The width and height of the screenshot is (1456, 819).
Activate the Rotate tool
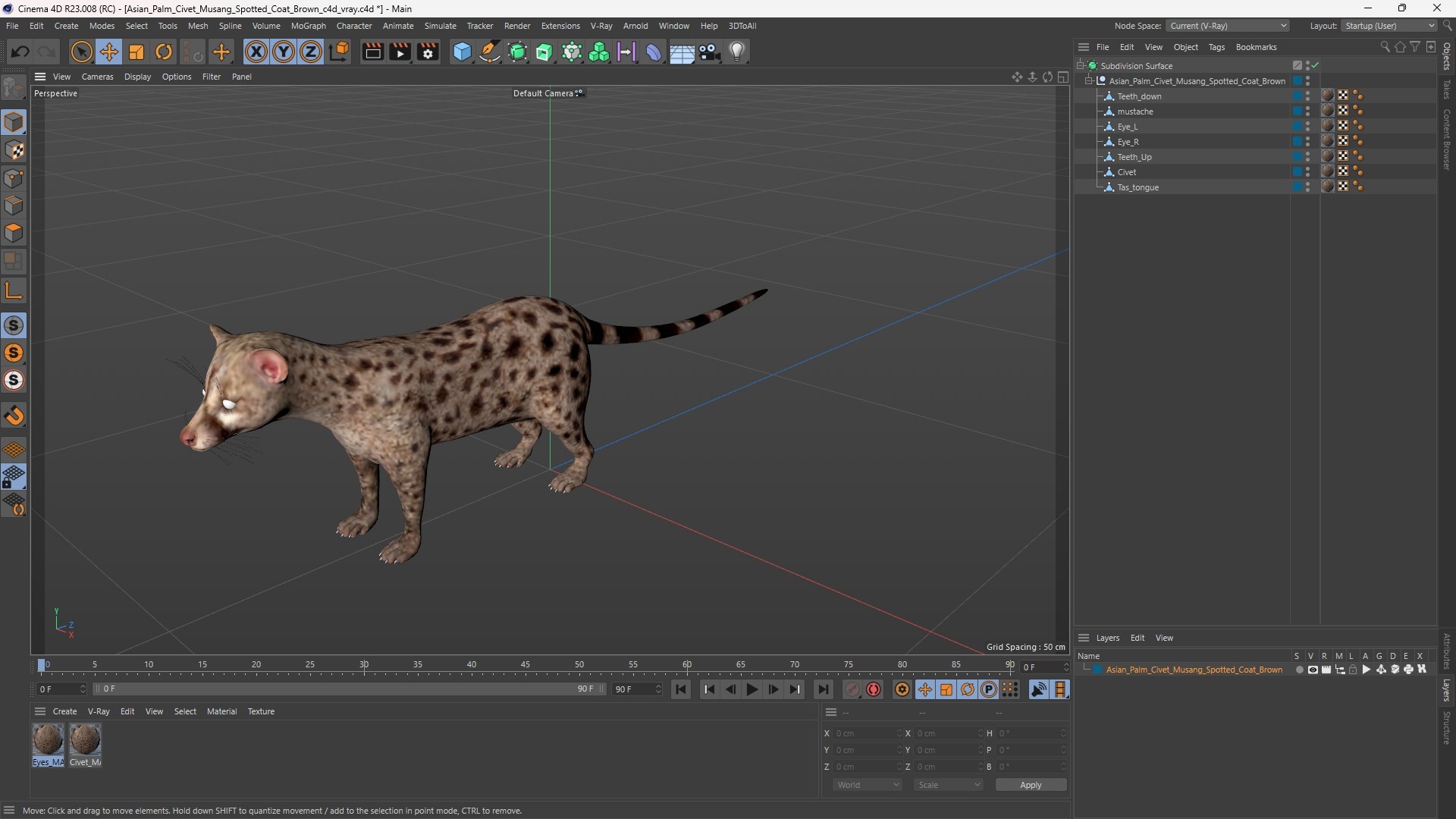pos(164,52)
